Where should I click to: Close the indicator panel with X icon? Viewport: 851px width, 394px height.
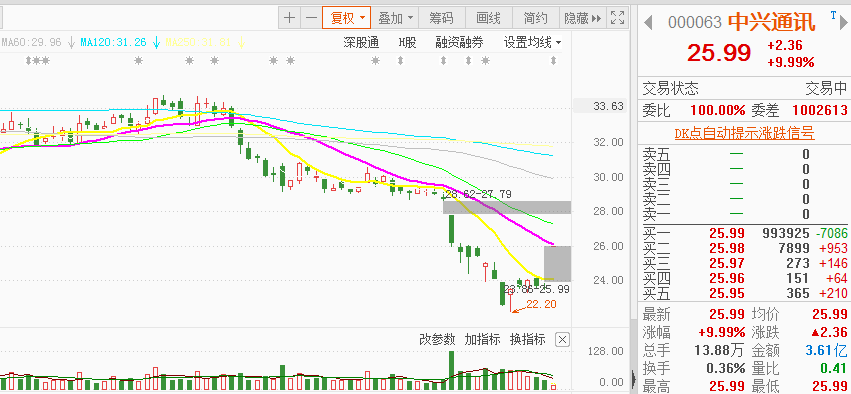tap(563, 340)
